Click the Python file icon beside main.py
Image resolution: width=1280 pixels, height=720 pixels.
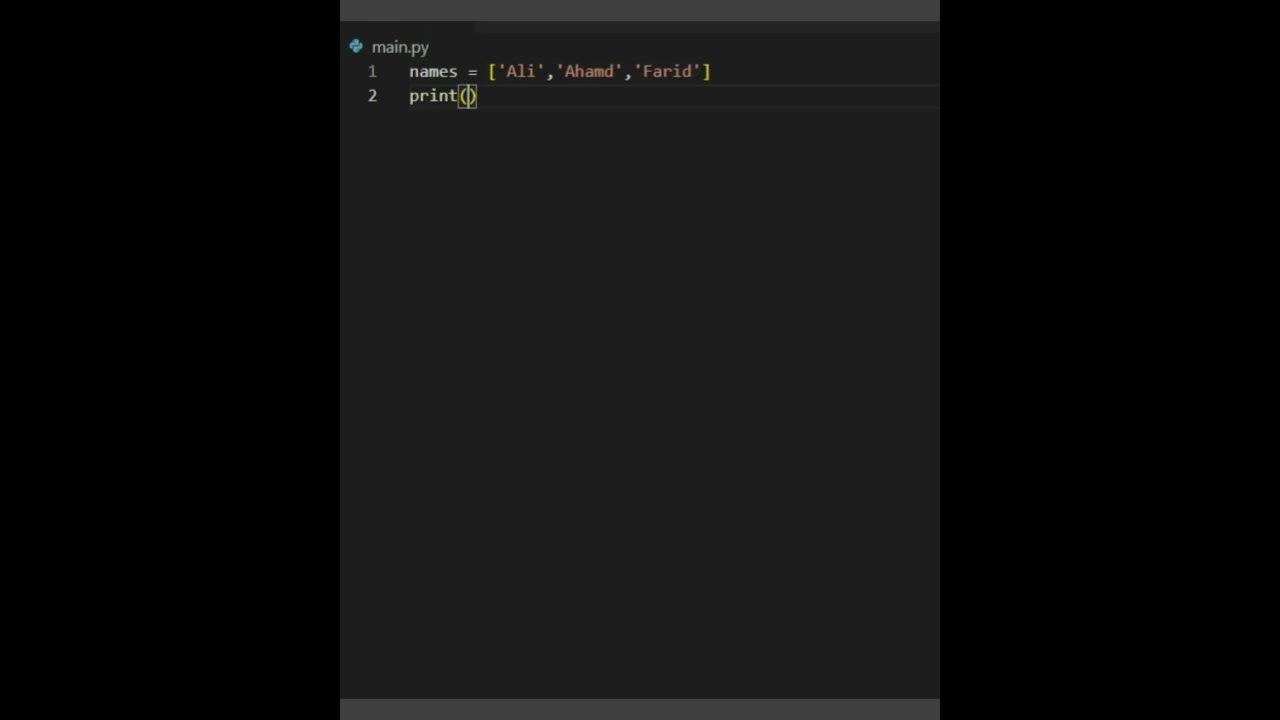pyautogui.click(x=356, y=46)
